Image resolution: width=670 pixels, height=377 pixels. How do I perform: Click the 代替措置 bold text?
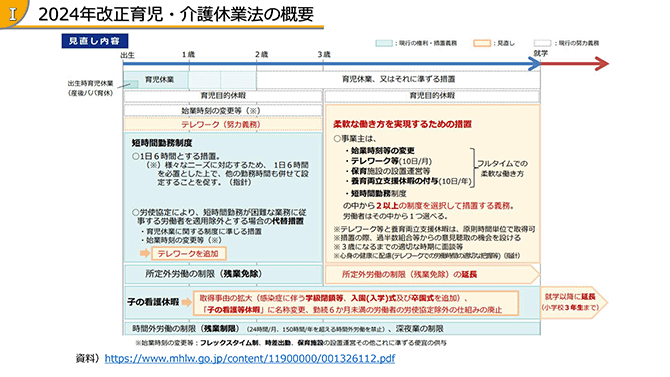click(288, 221)
